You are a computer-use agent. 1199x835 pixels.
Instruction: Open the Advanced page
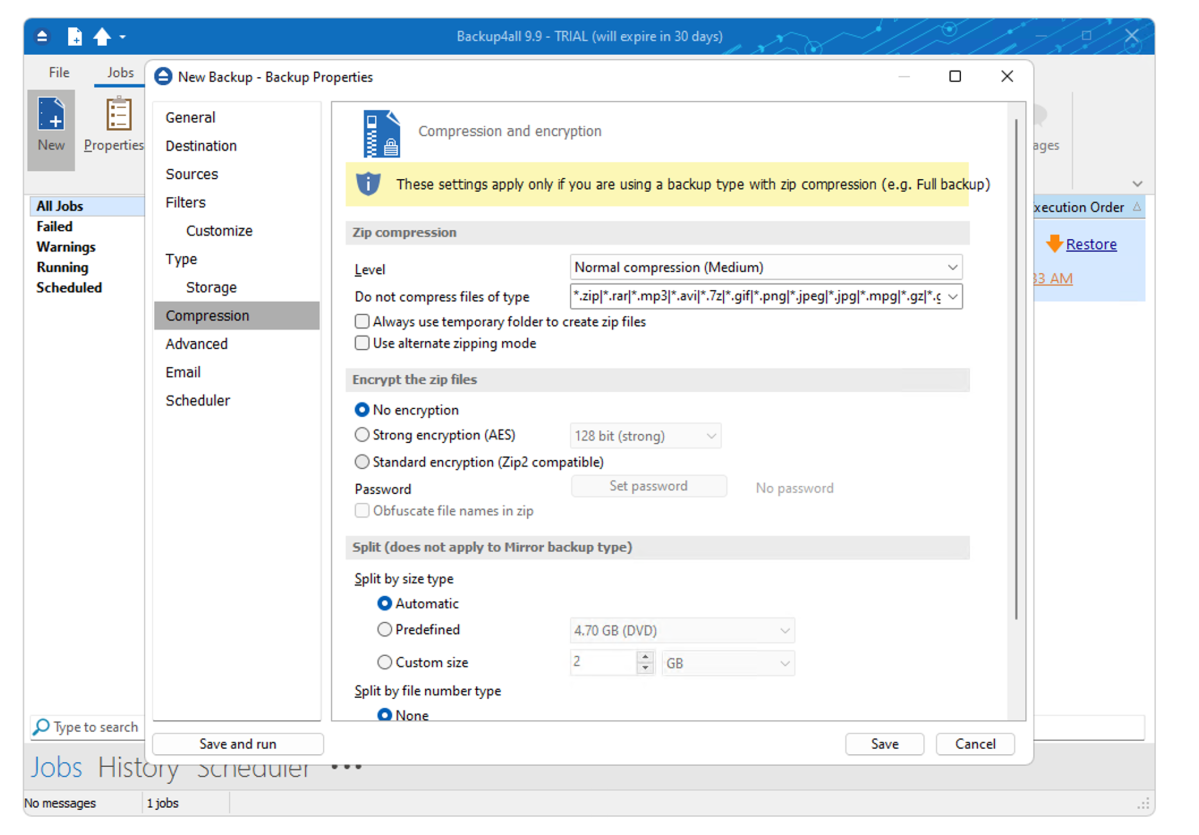[197, 343]
